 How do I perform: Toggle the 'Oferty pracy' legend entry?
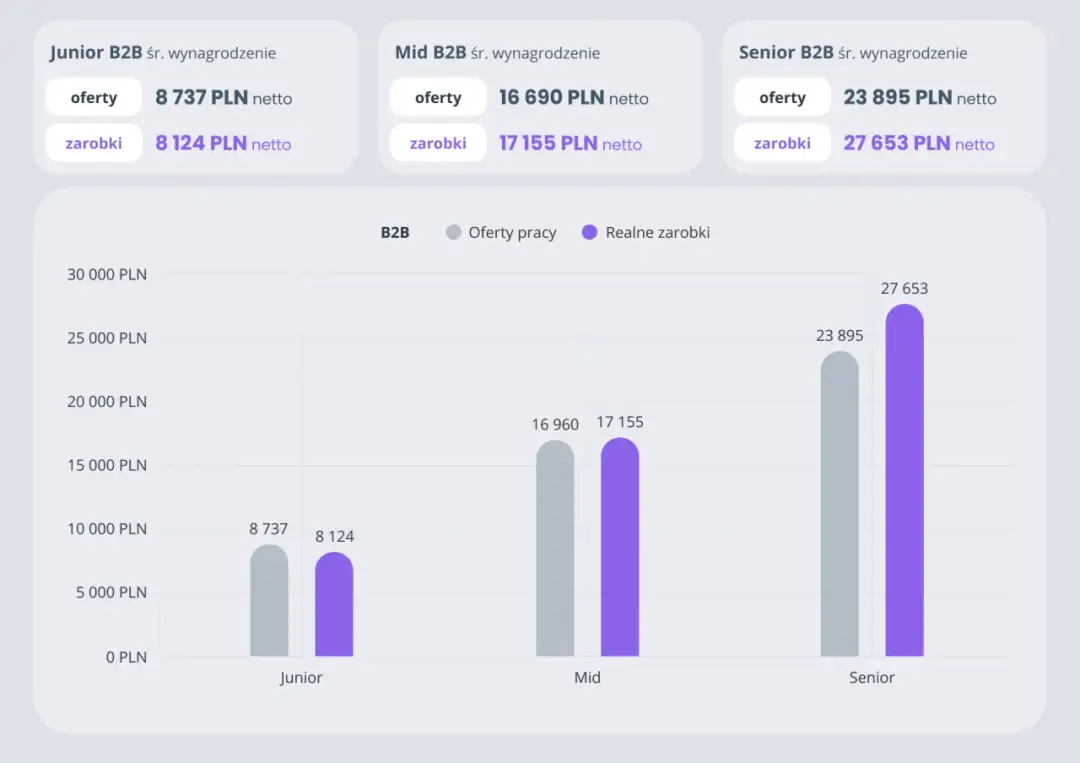[x=501, y=232]
